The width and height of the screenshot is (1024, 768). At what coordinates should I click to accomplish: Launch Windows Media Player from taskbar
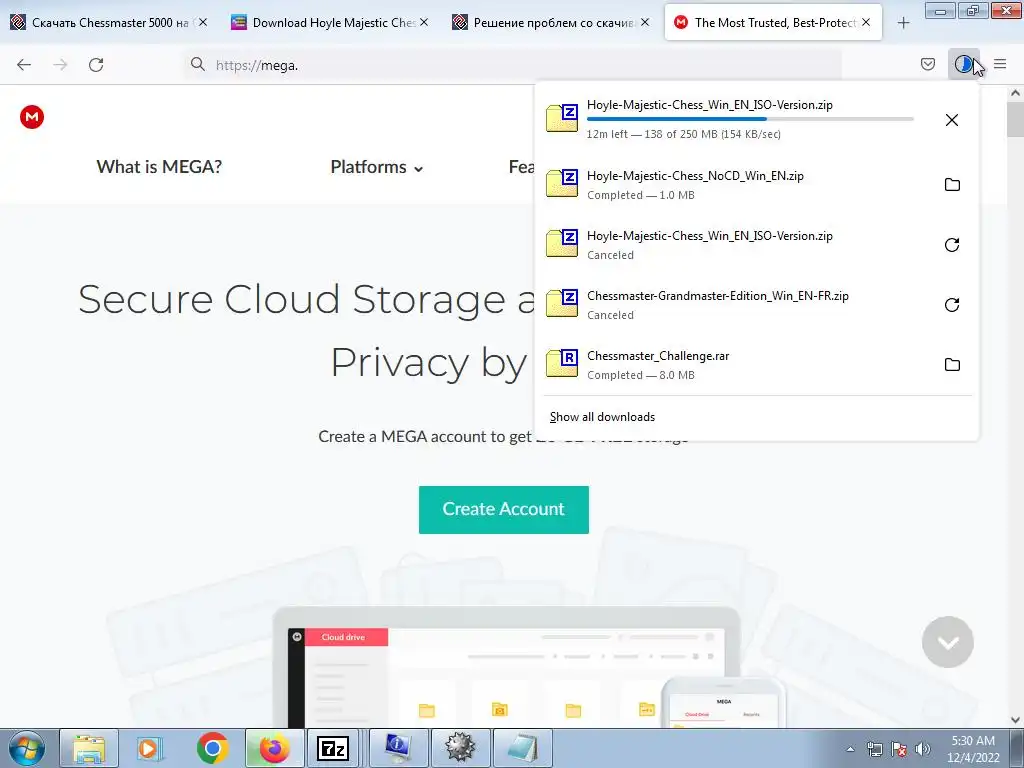coord(148,748)
